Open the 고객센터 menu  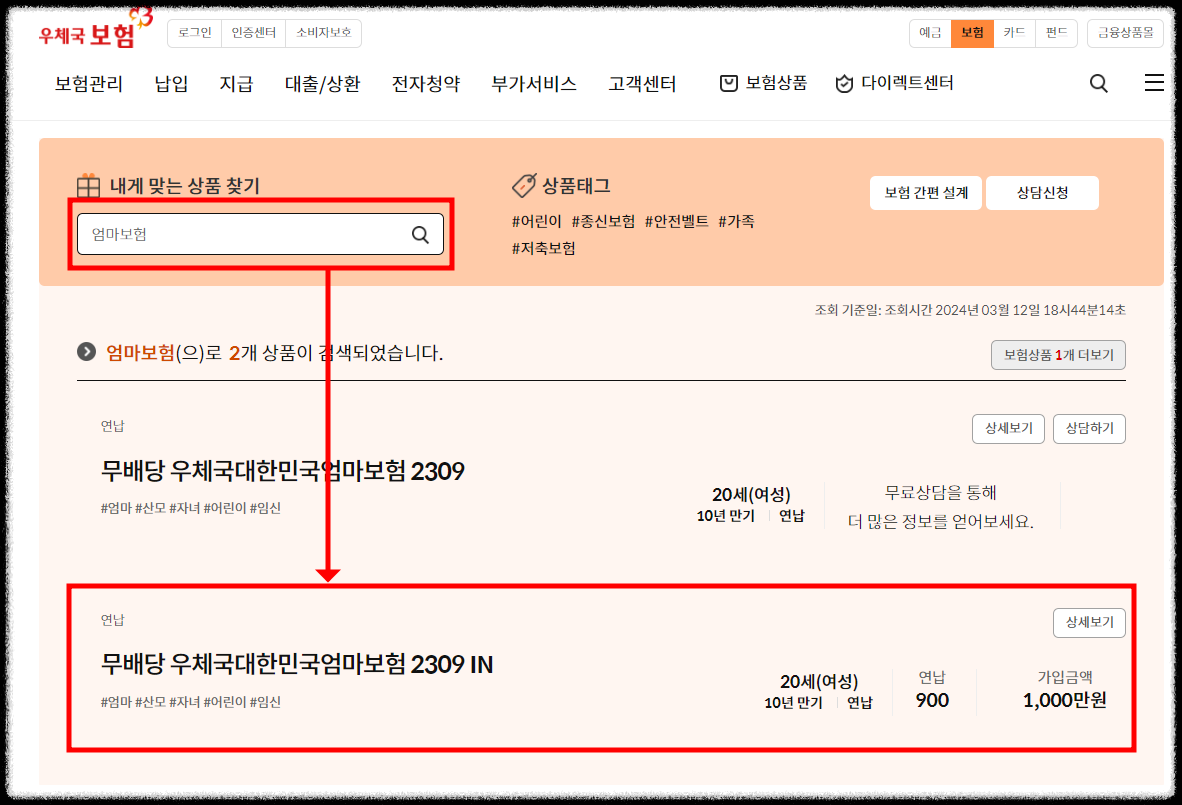pos(642,84)
